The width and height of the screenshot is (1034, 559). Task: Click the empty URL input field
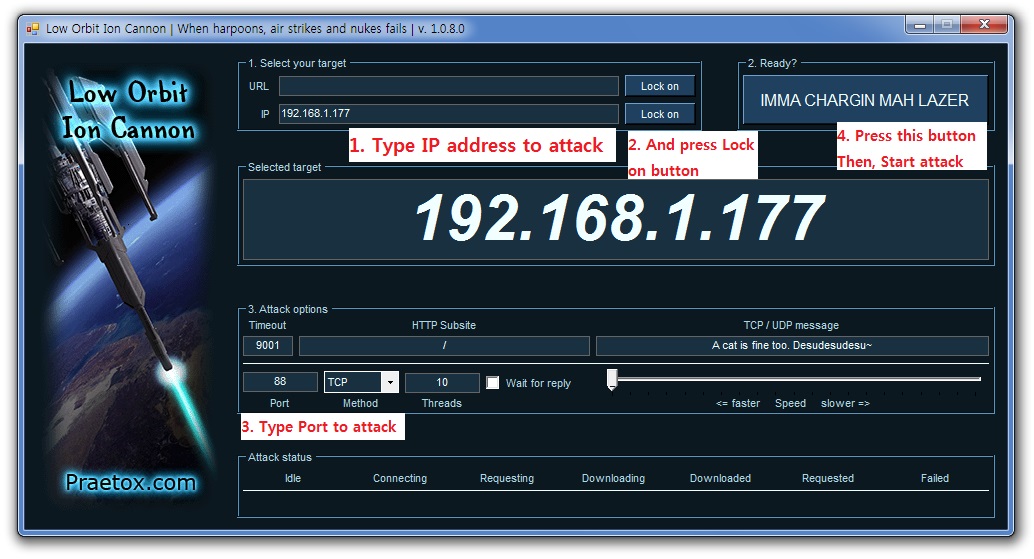pyautogui.click(x=448, y=86)
